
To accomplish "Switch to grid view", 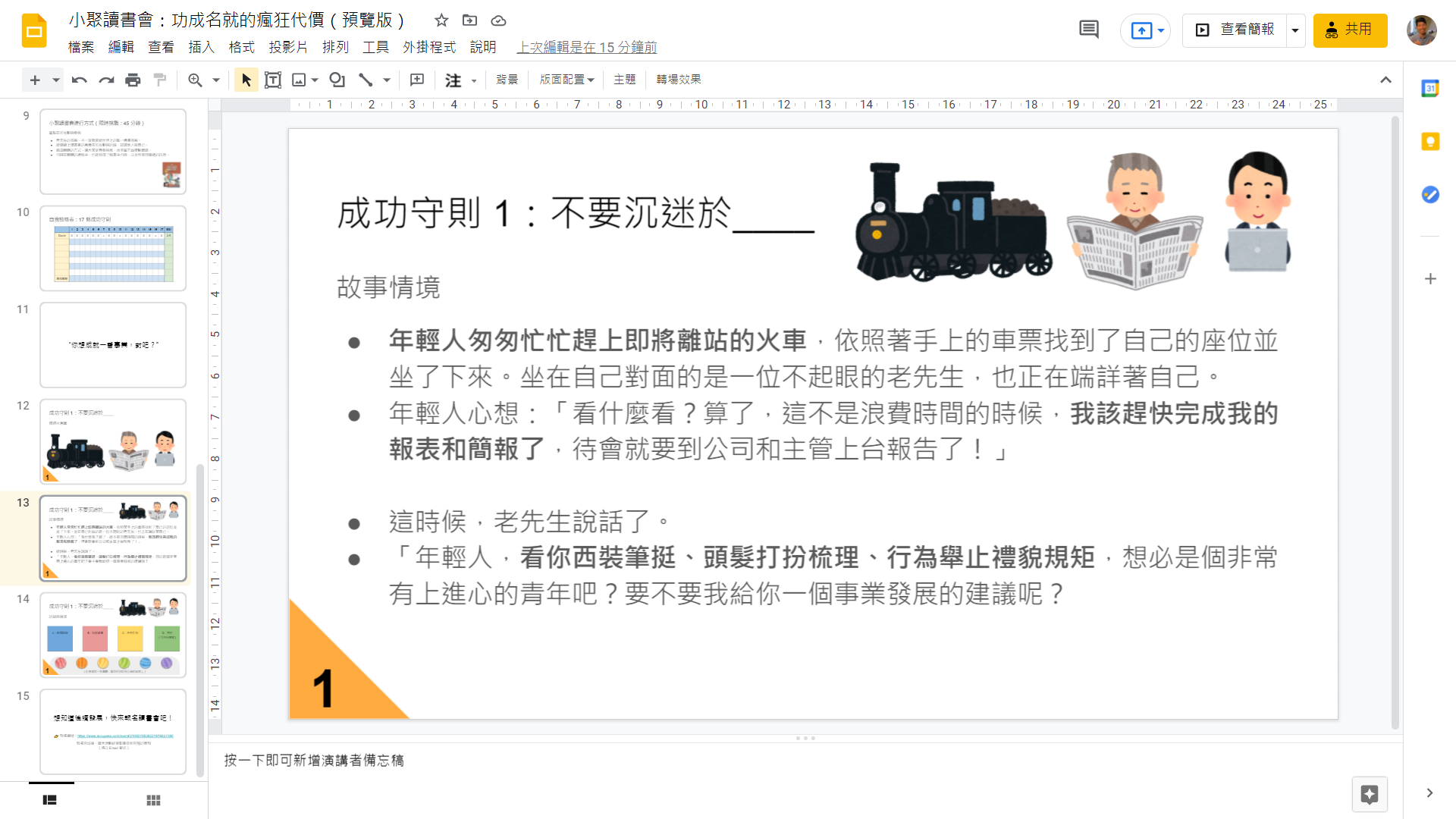I will 153,800.
